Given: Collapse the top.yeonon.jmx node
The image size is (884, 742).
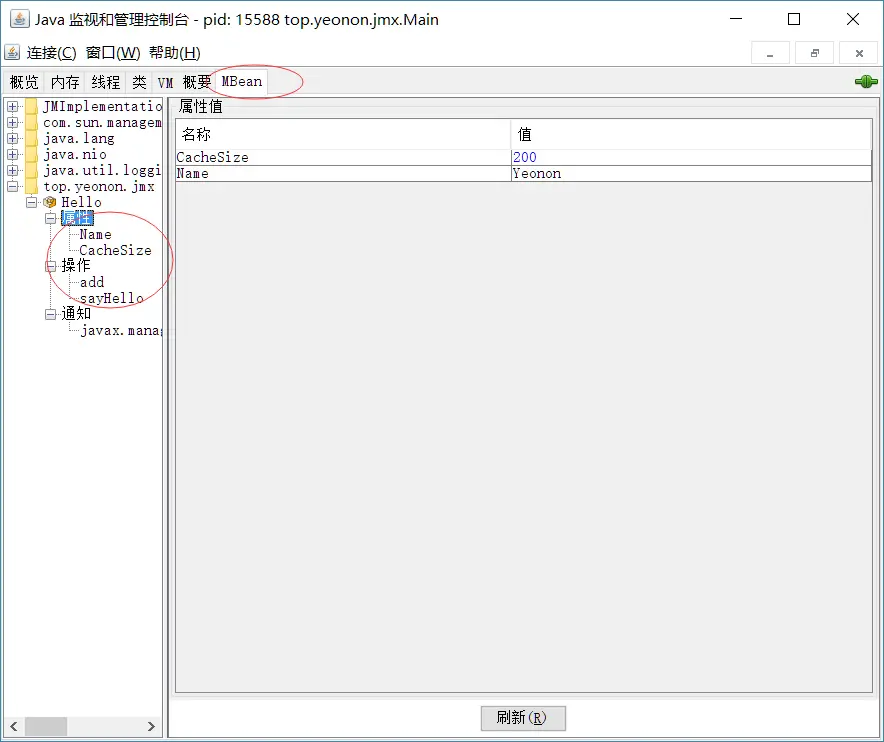Looking at the screenshot, I should (12, 186).
